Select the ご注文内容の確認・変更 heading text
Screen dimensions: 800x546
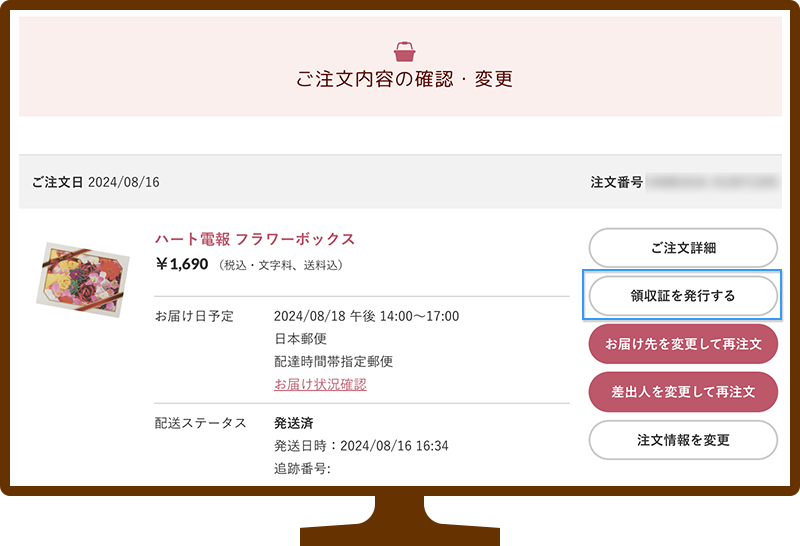pos(404,79)
